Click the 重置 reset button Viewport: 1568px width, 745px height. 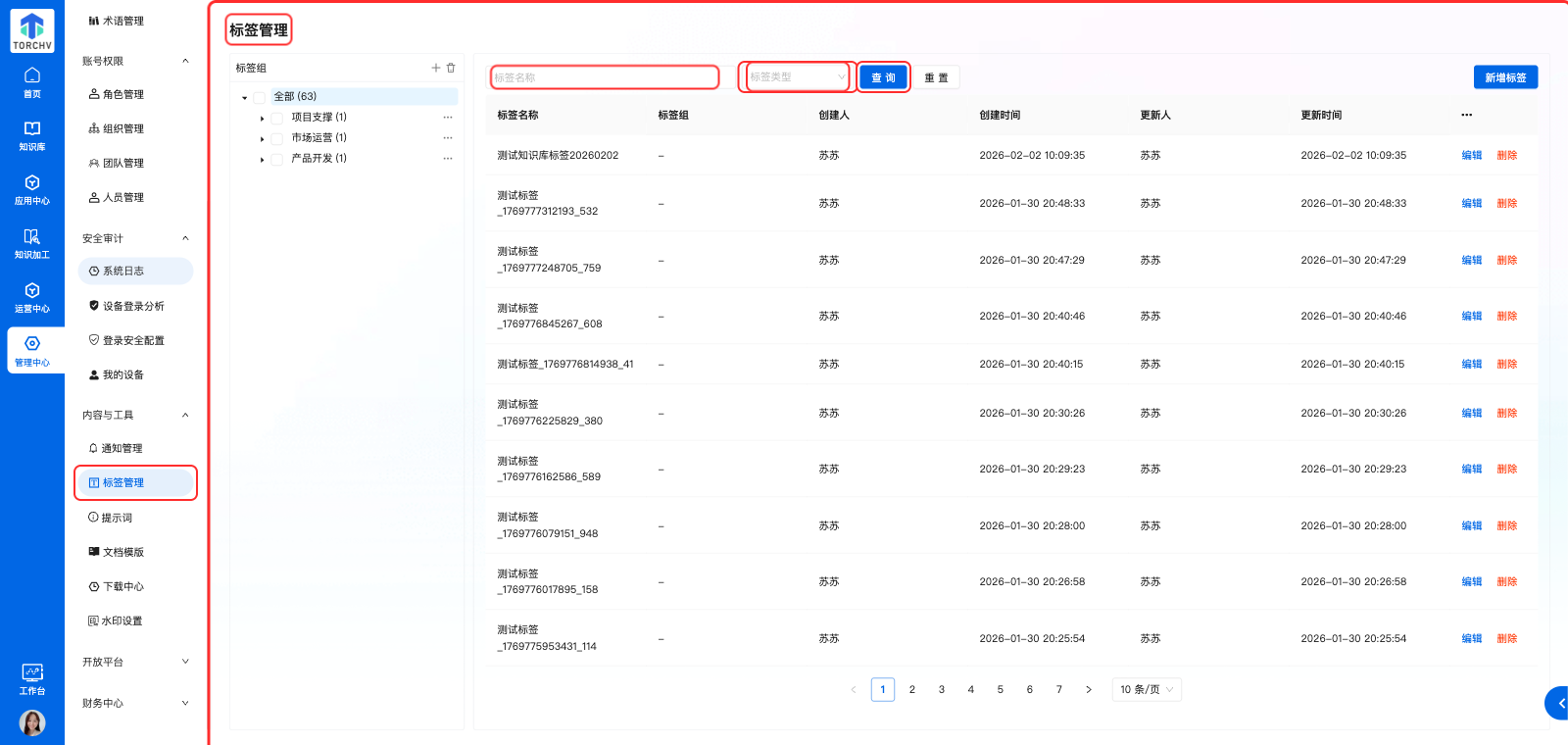tap(936, 77)
